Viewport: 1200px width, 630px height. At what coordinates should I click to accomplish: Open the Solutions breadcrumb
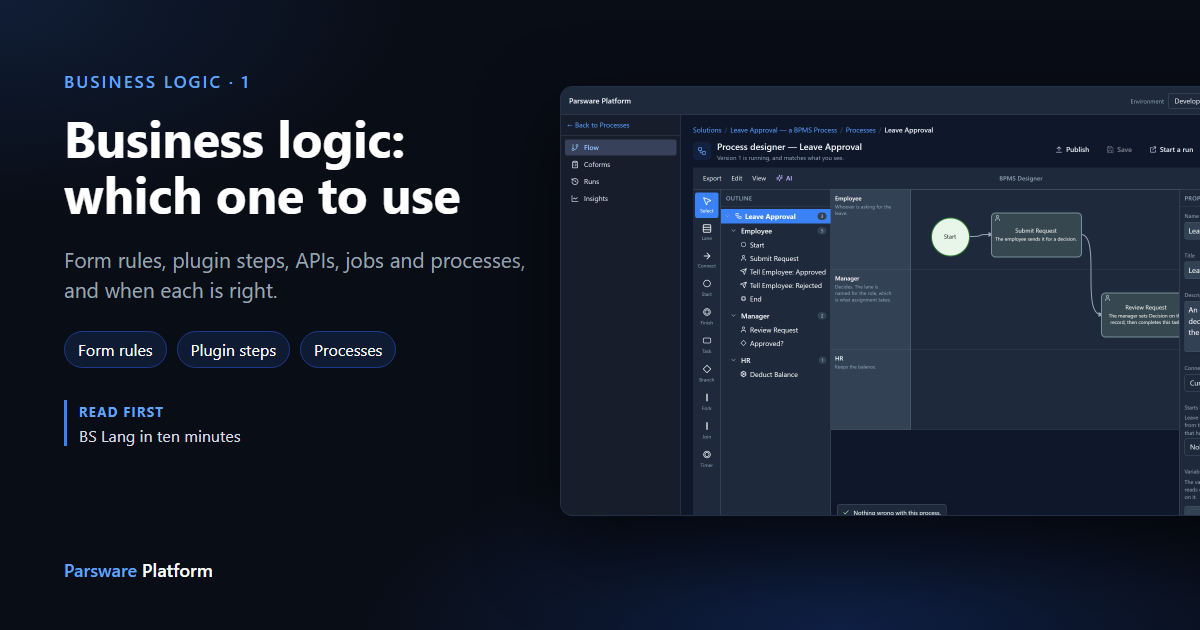[x=707, y=130]
